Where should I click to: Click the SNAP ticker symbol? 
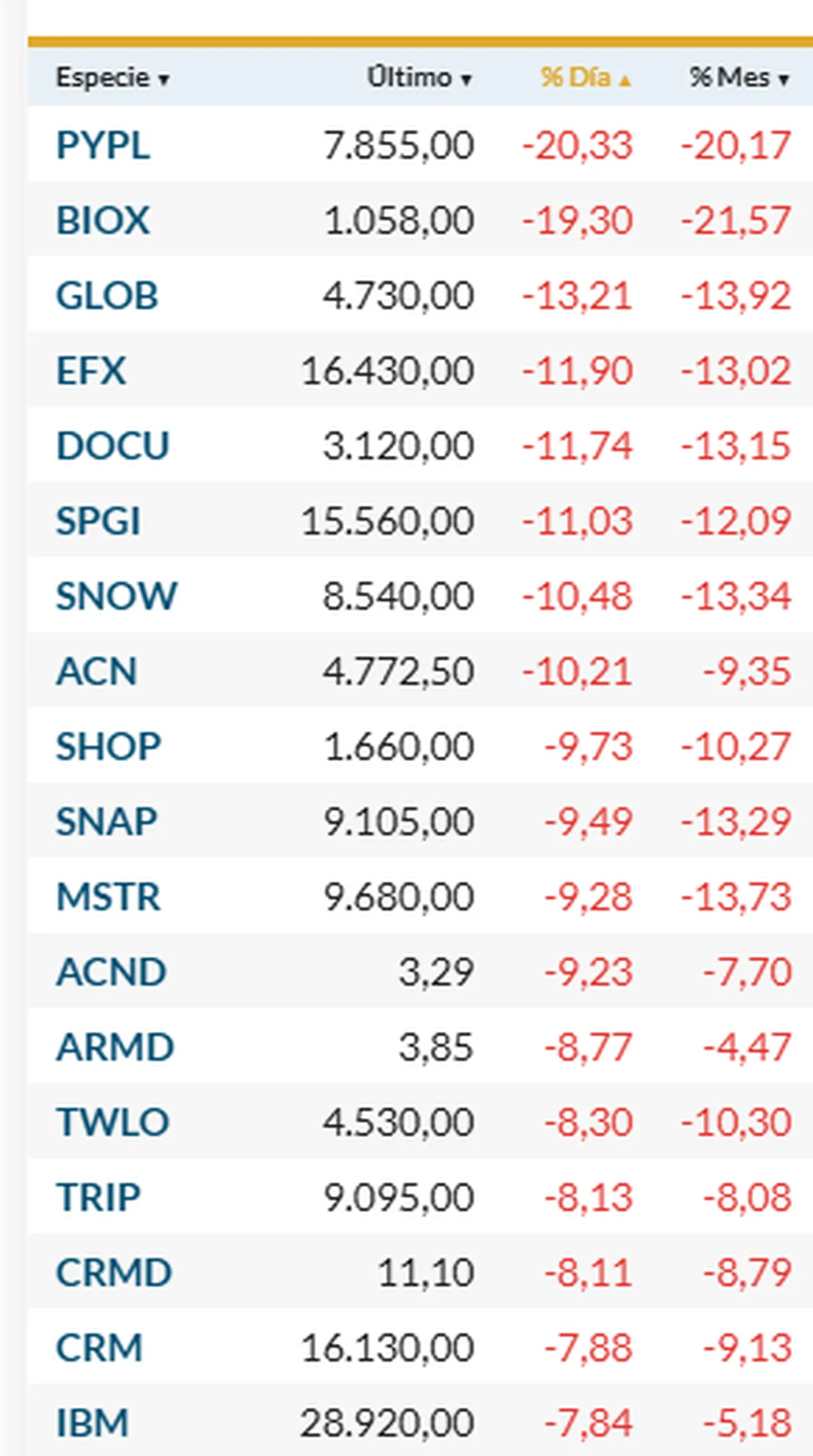point(106,823)
